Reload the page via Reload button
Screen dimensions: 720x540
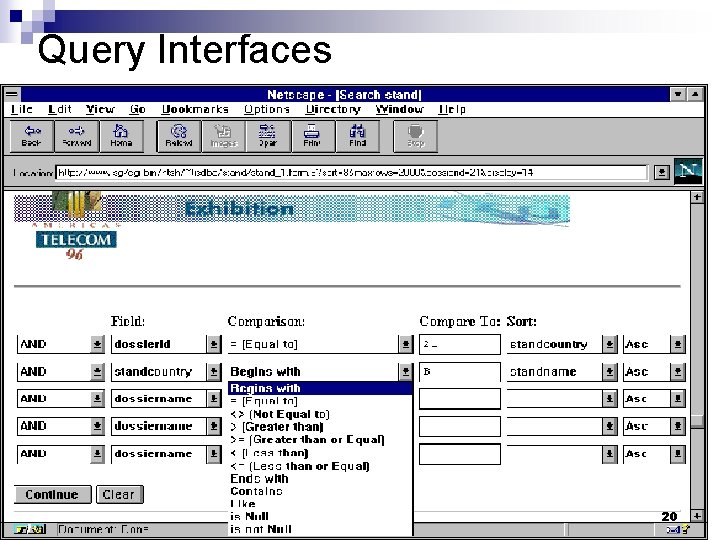pos(179,136)
